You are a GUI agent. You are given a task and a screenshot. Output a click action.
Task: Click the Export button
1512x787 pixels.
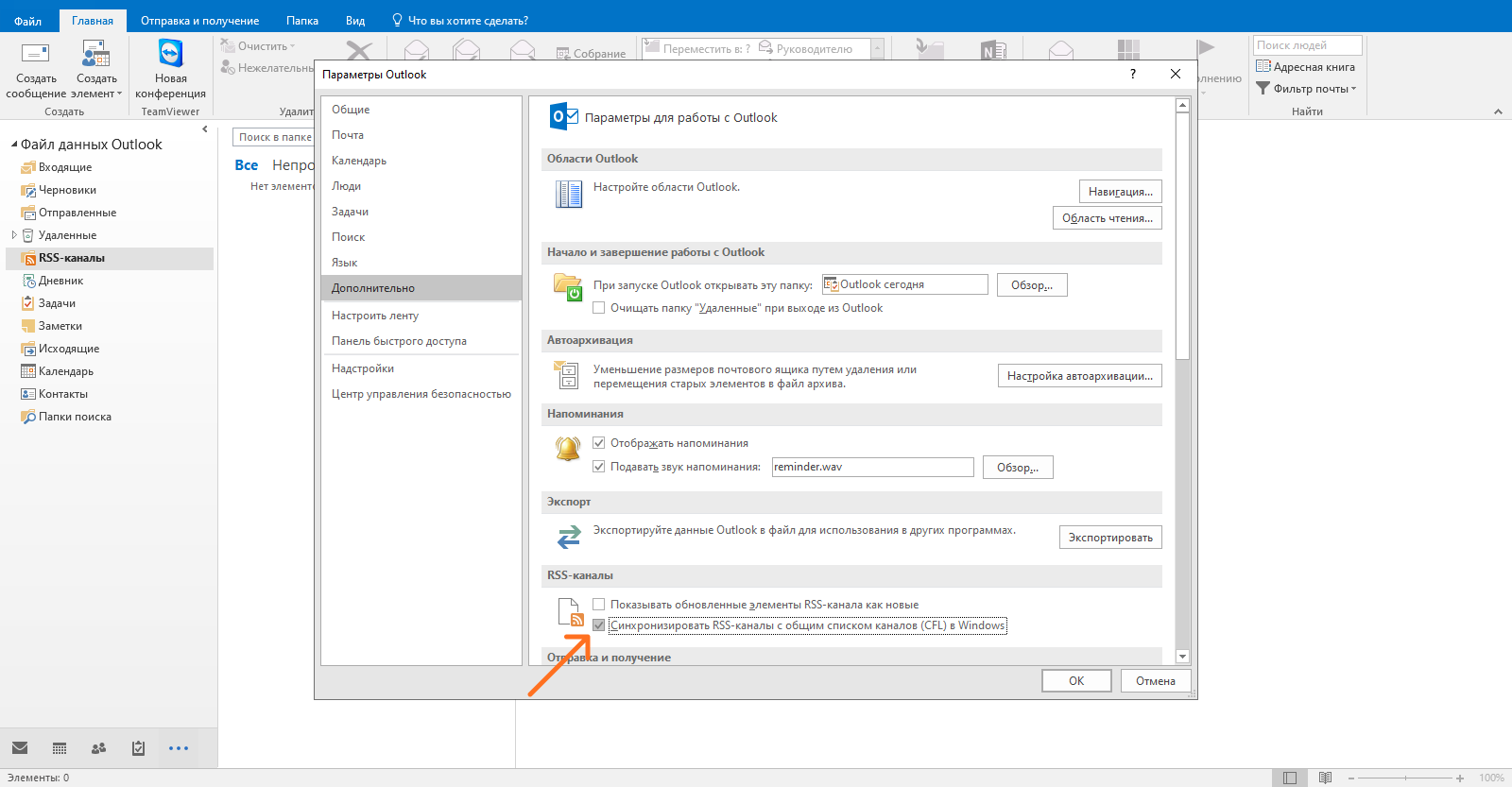(1110, 538)
